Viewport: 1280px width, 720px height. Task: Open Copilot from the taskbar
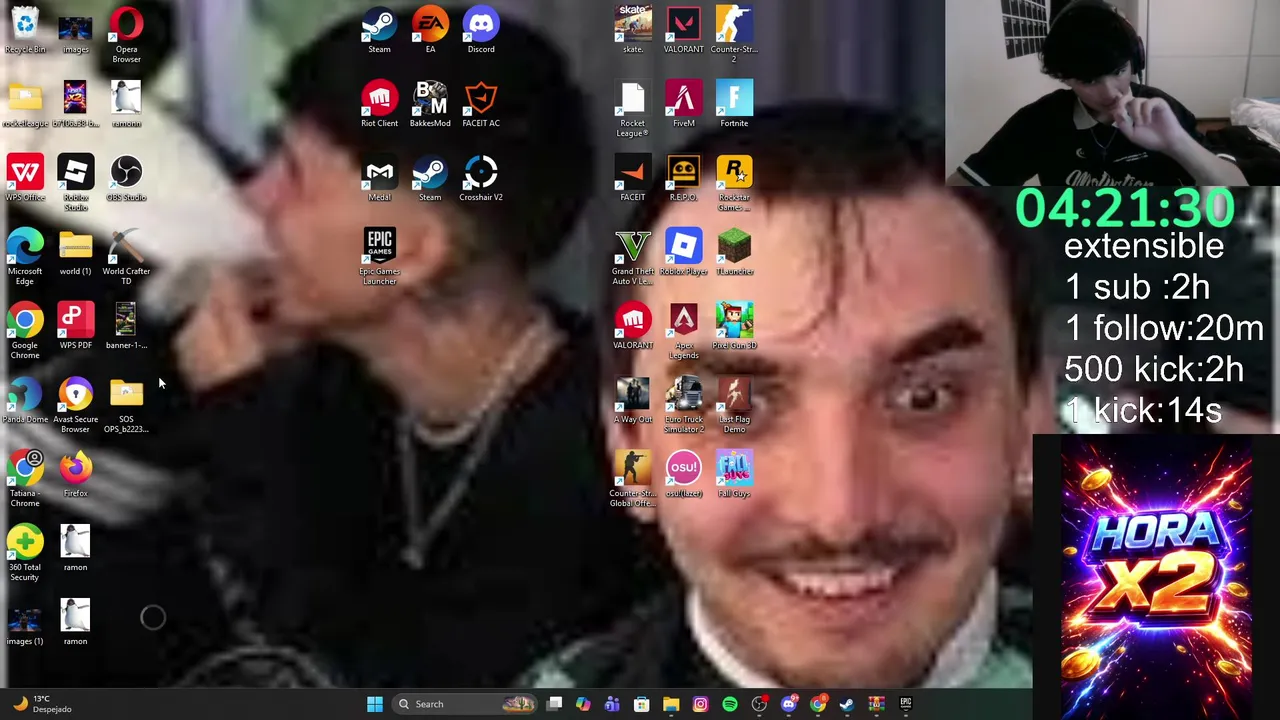tap(583, 704)
